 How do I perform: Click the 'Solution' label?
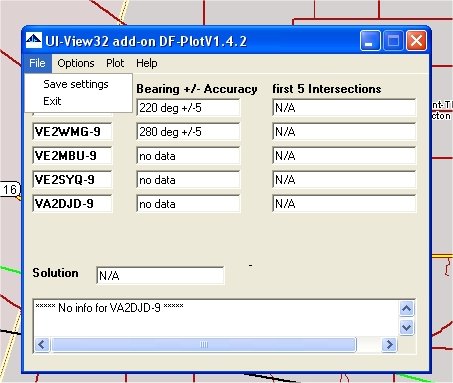pos(55,273)
